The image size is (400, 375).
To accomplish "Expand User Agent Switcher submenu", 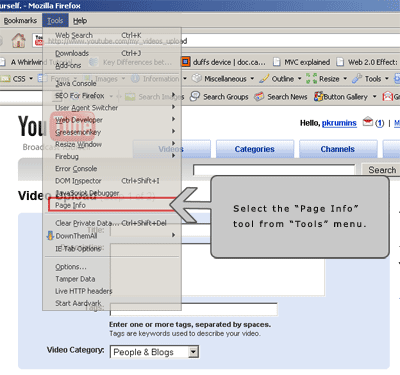I will (x=112, y=108).
